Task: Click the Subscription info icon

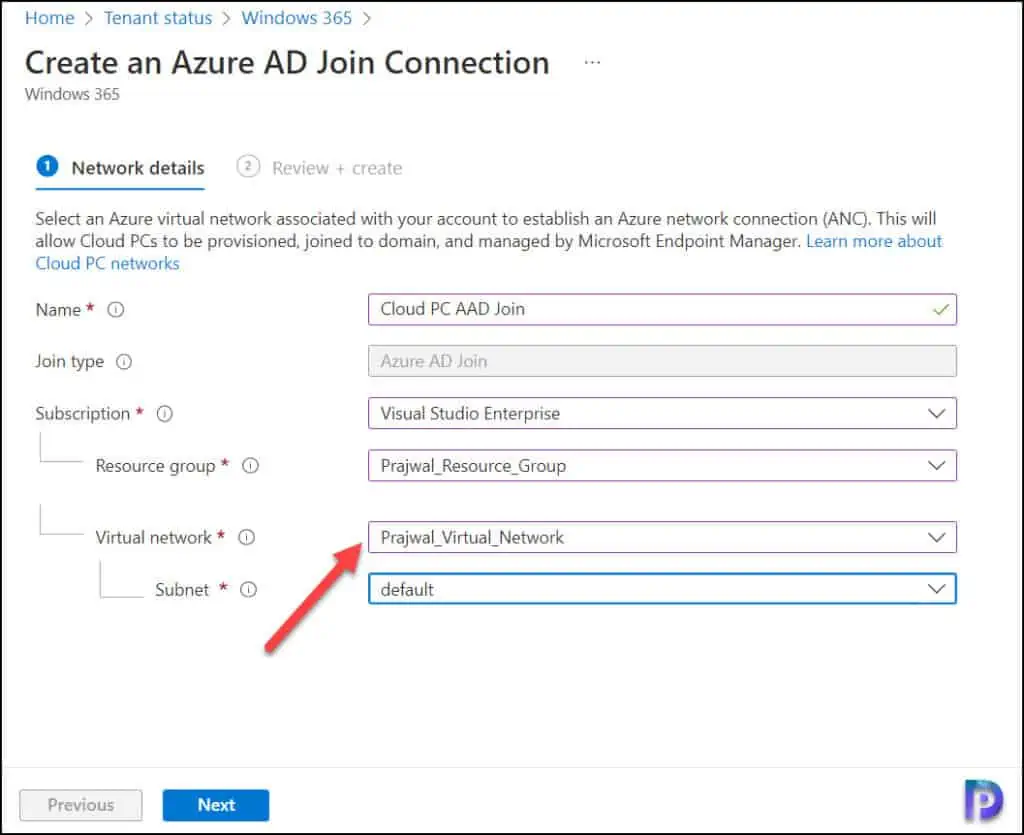Action: 165,414
